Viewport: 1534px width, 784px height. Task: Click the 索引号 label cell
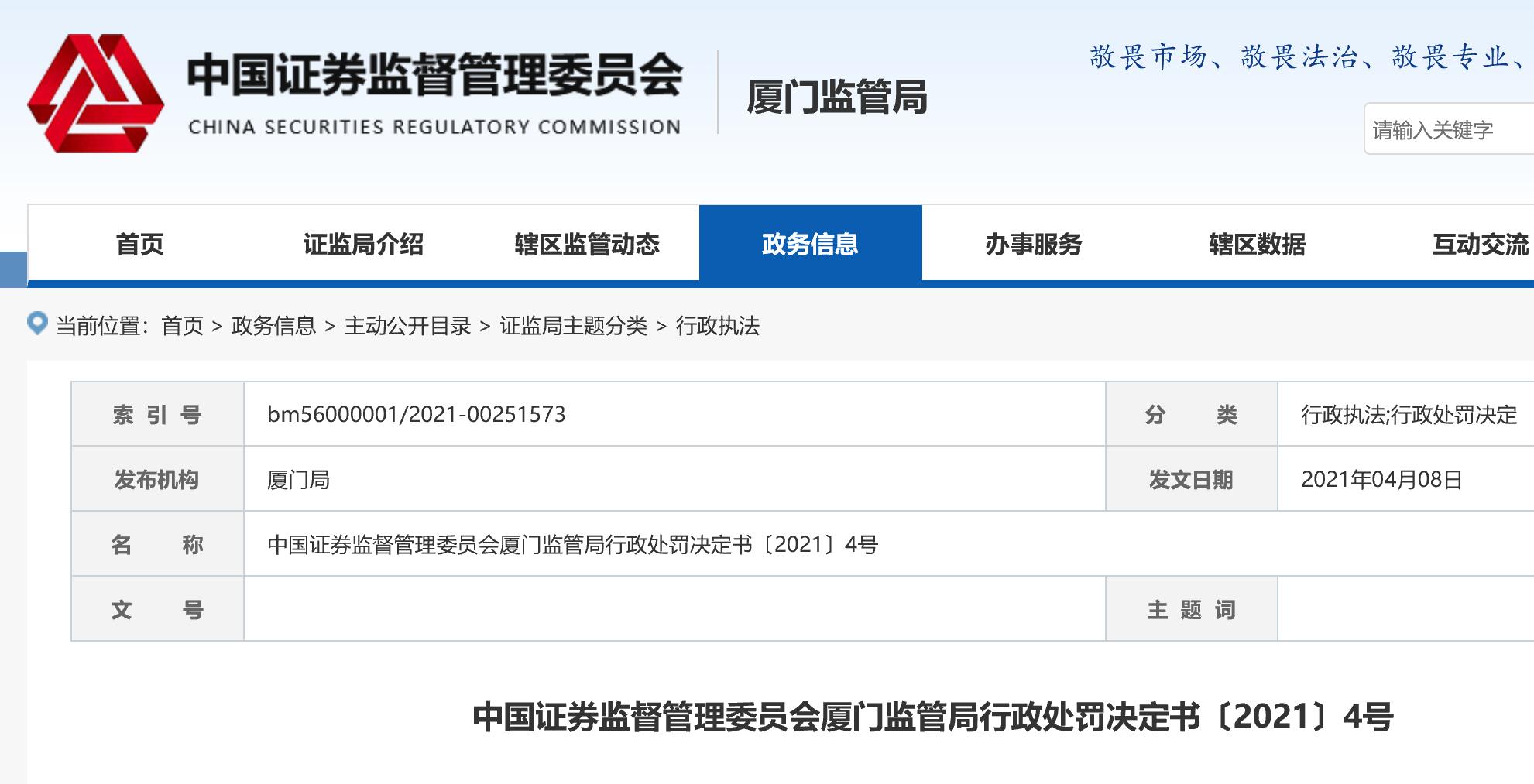(157, 414)
